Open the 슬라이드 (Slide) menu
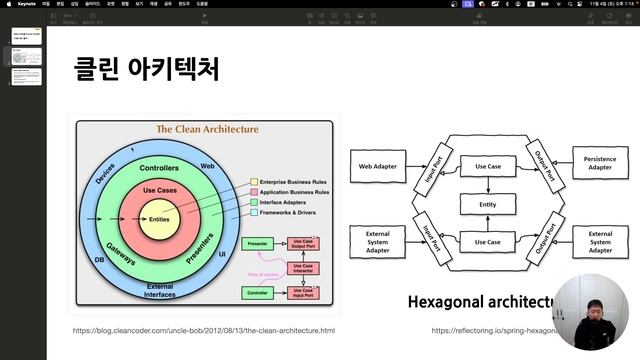The height and width of the screenshot is (360, 640). pos(92,4)
